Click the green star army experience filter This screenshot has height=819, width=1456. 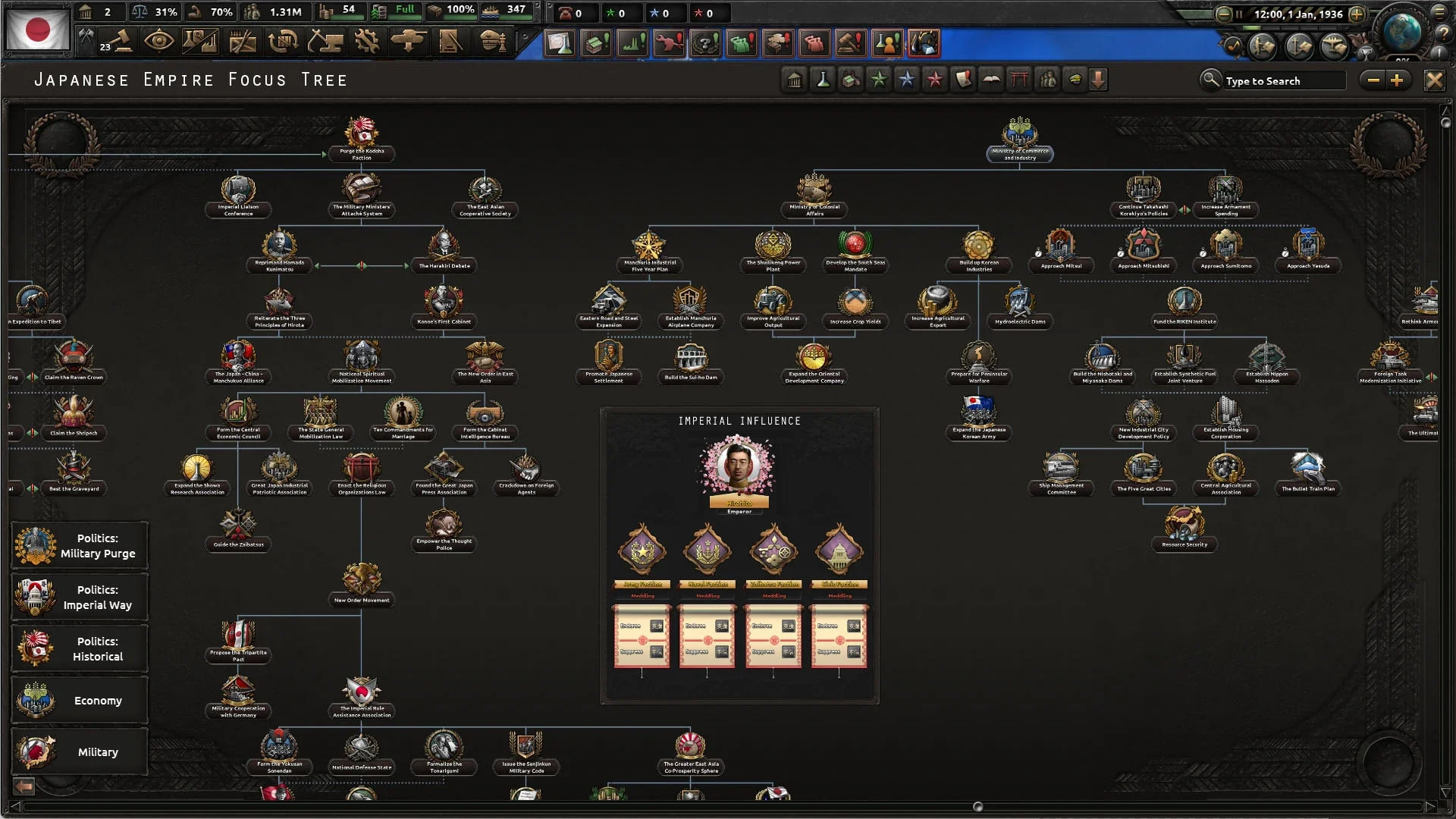point(878,79)
